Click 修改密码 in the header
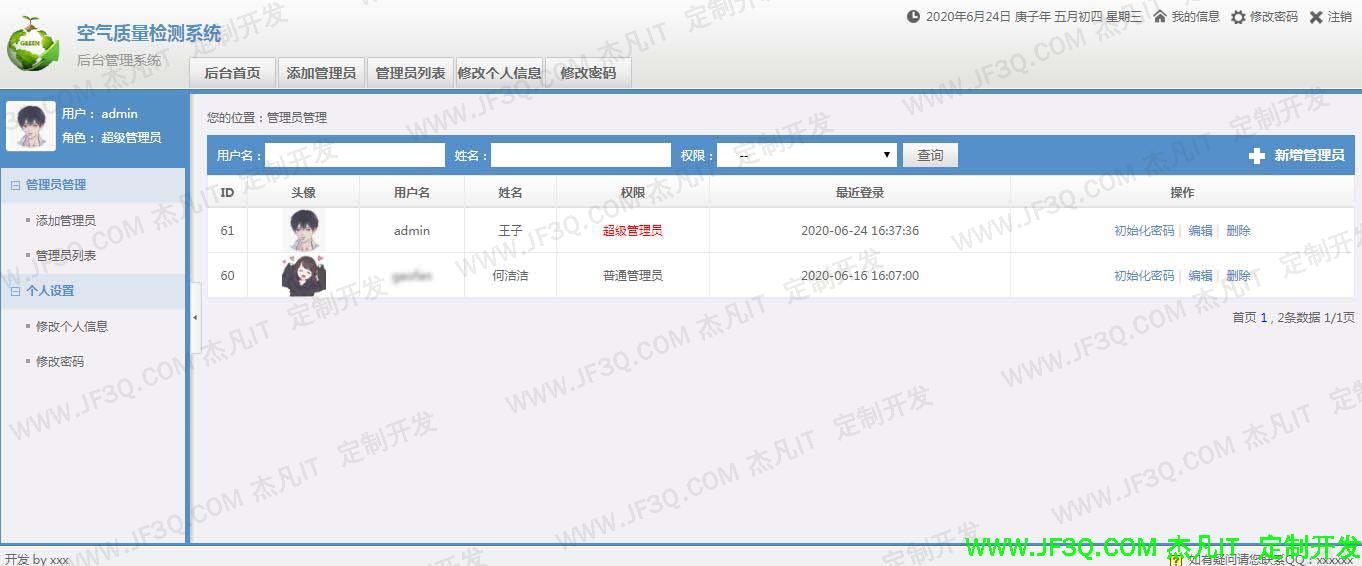Screen dimensions: 1362x566 click(x=1274, y=17)
